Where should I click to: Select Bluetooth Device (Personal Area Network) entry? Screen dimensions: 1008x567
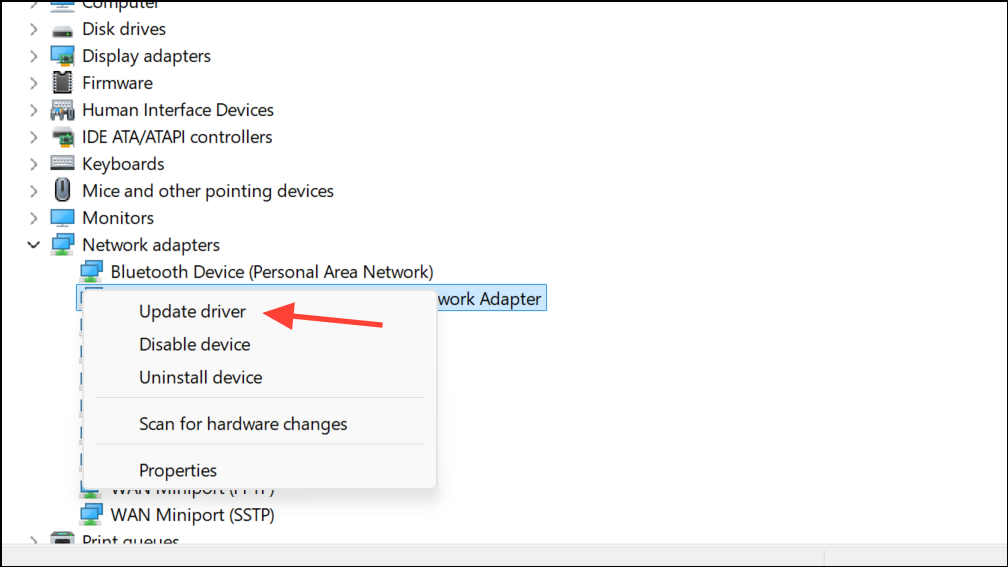pyautogui.click(x=272, y=272)
